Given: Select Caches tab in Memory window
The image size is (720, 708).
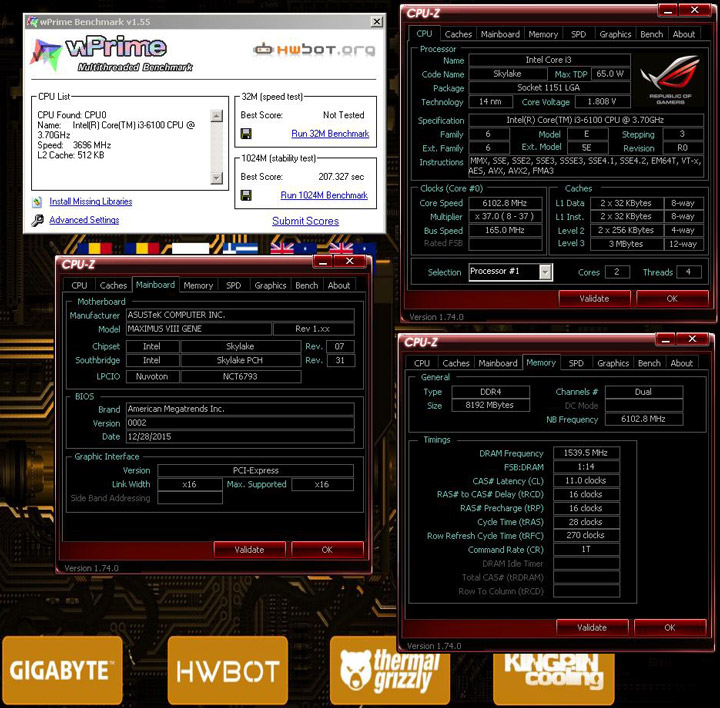Looking at the screenshot, I should click(x=456, y=363).
